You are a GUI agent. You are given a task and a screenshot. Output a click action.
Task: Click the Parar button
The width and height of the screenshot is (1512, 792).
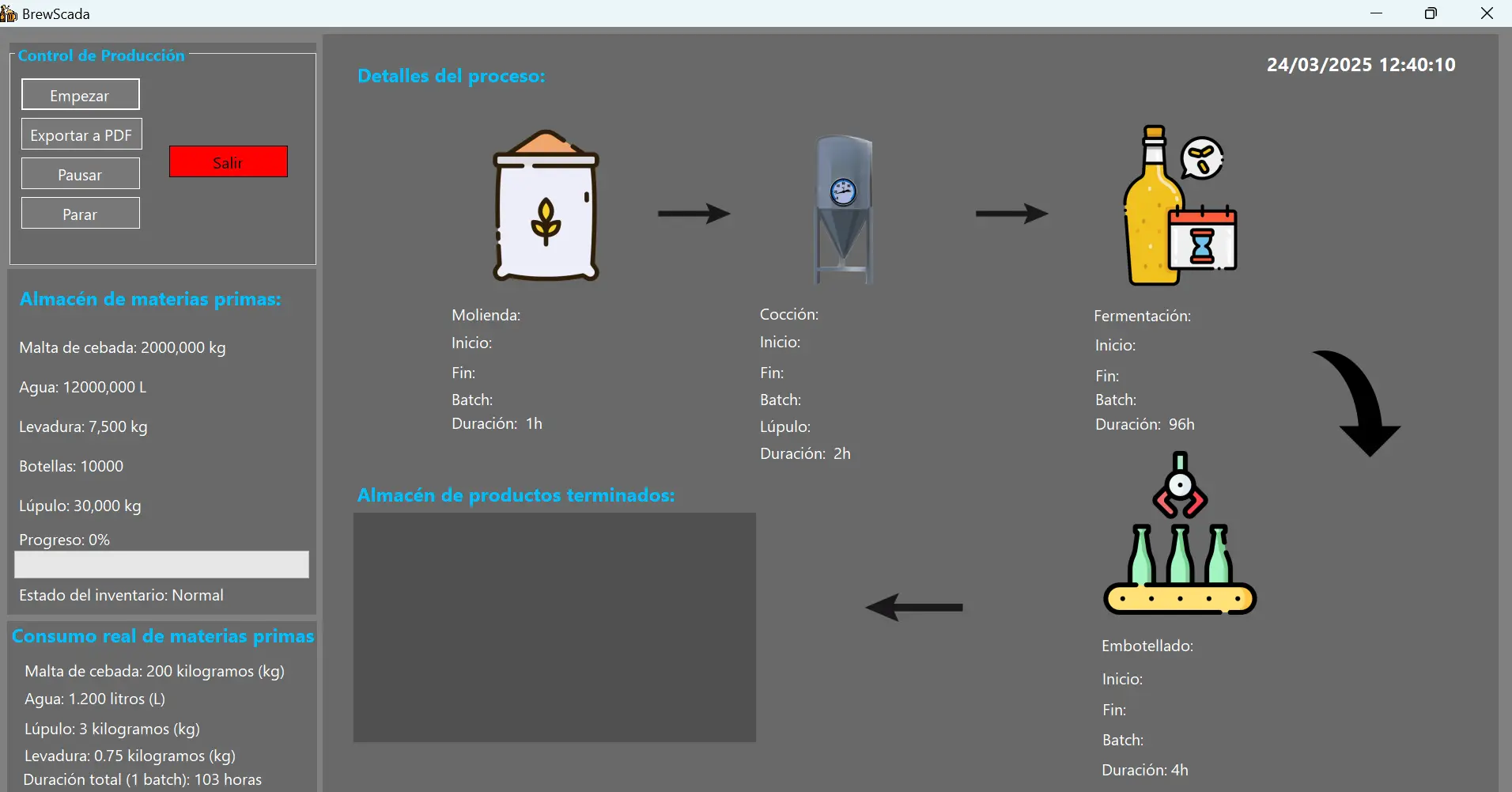coord(80,212)
